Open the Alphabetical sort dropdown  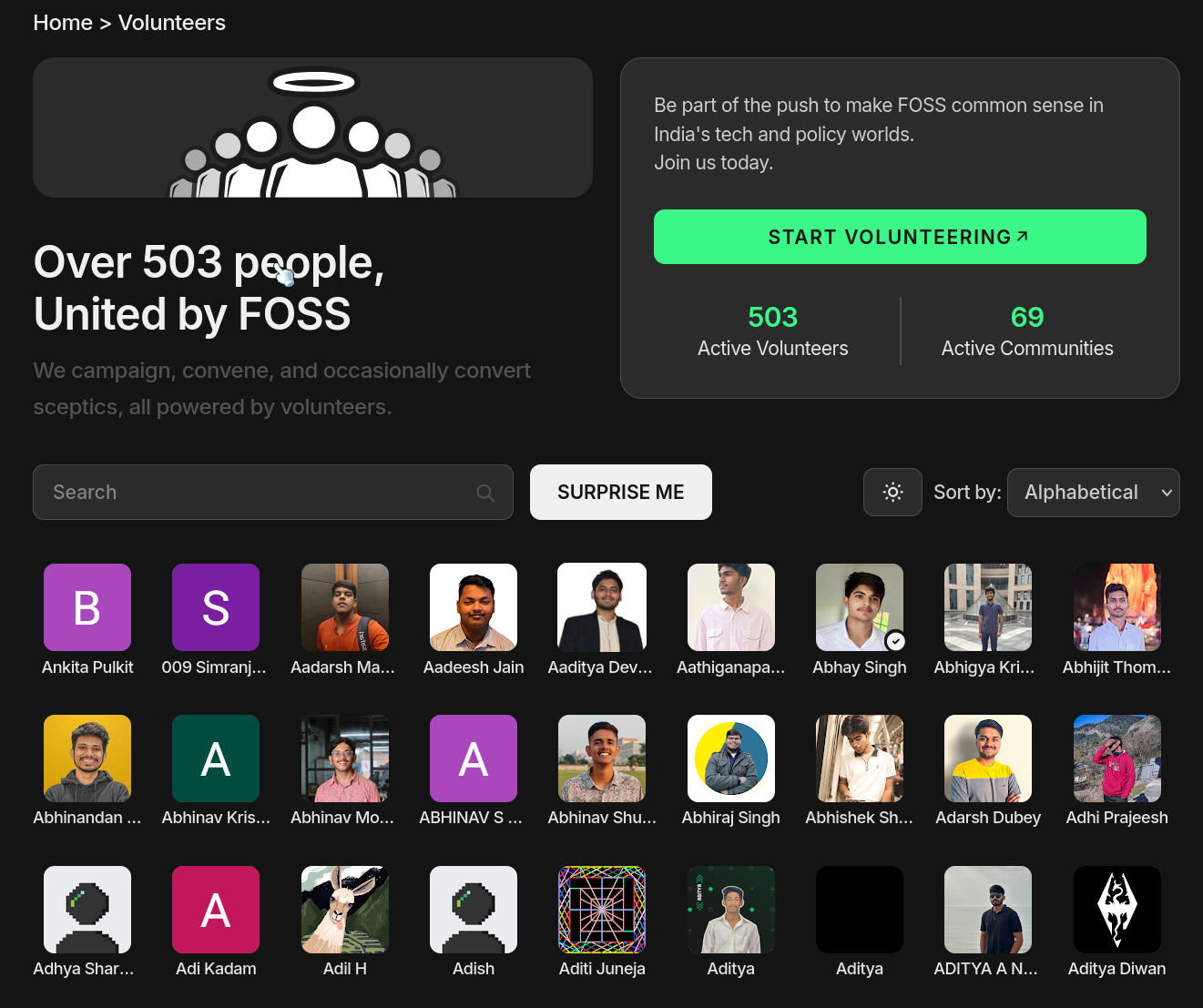pos(1093,493)
